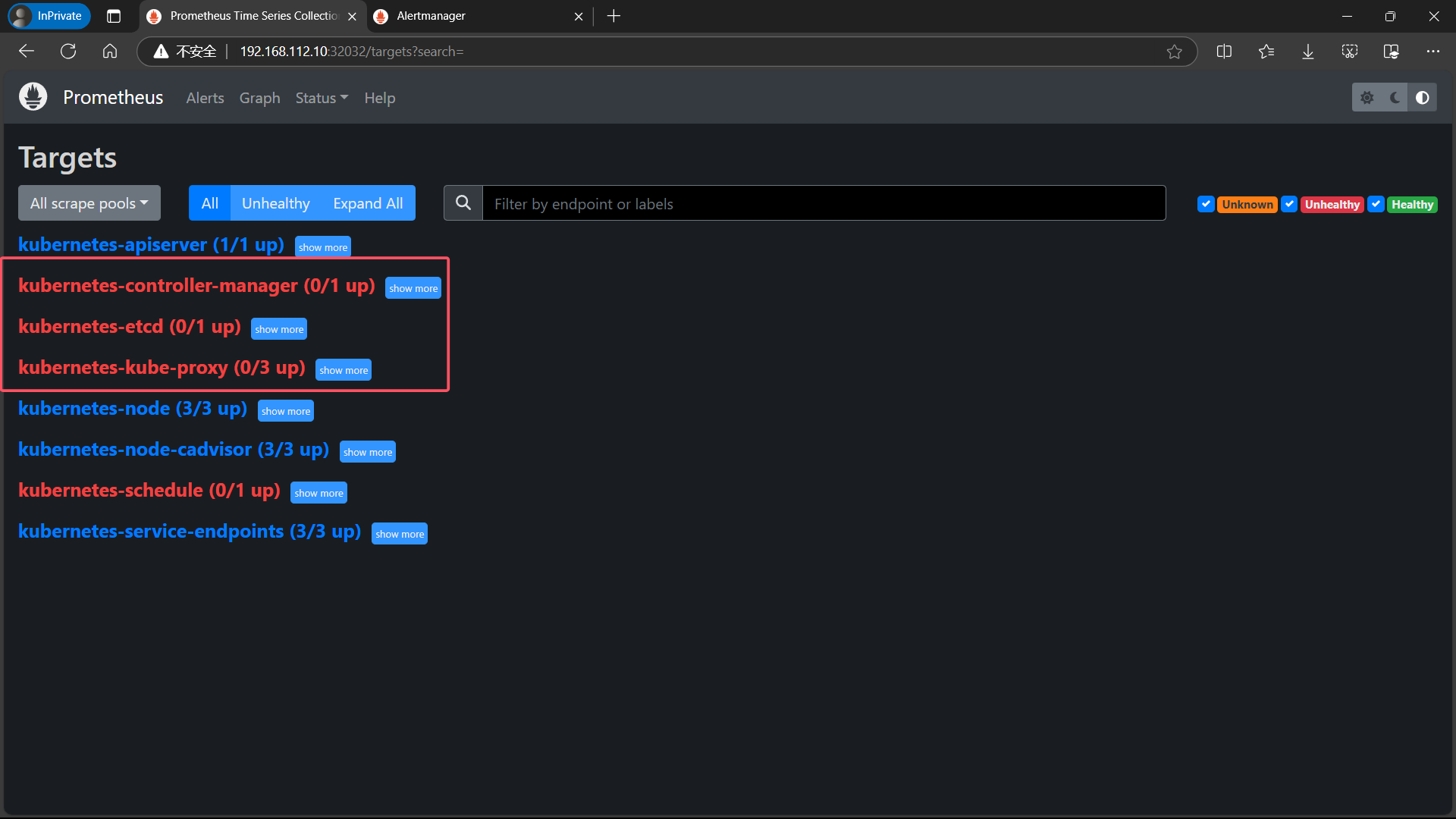Uncheck the Healthy filter checkbox

point(1376,204)
